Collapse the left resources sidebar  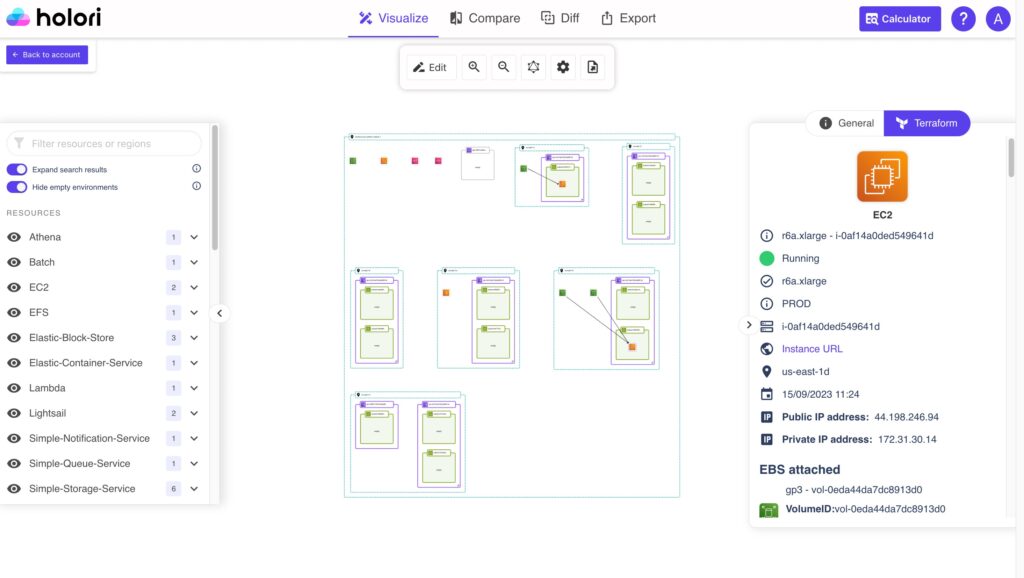coord(220,312)
